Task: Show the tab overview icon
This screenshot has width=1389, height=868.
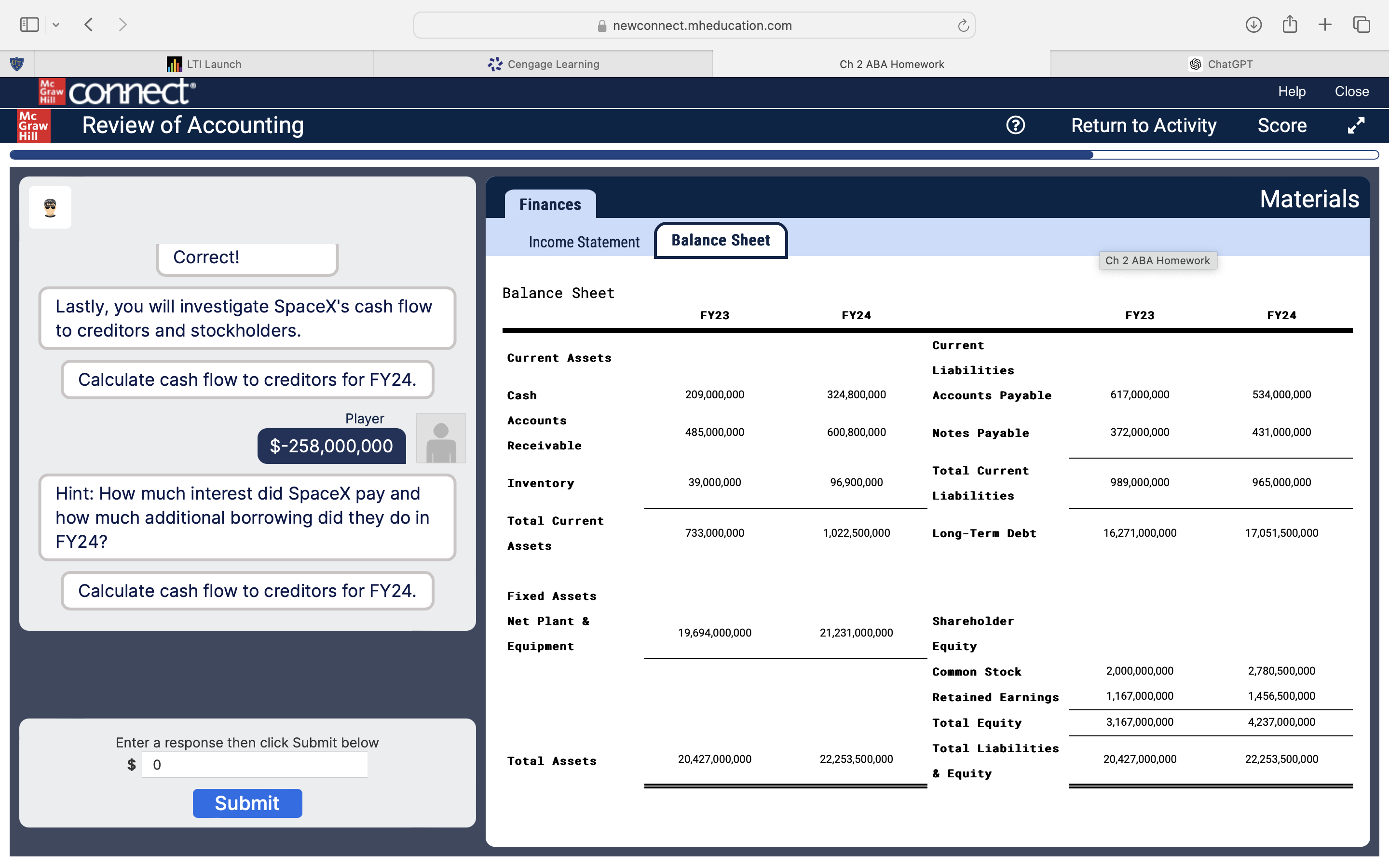Action: pyautogui.click(x=1362, y=25)
